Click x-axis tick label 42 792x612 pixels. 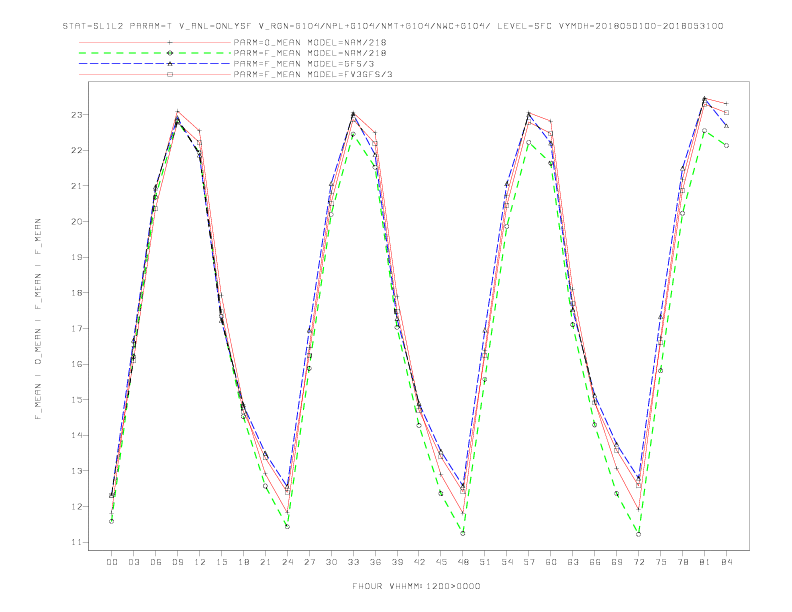[x=419, y=562]
